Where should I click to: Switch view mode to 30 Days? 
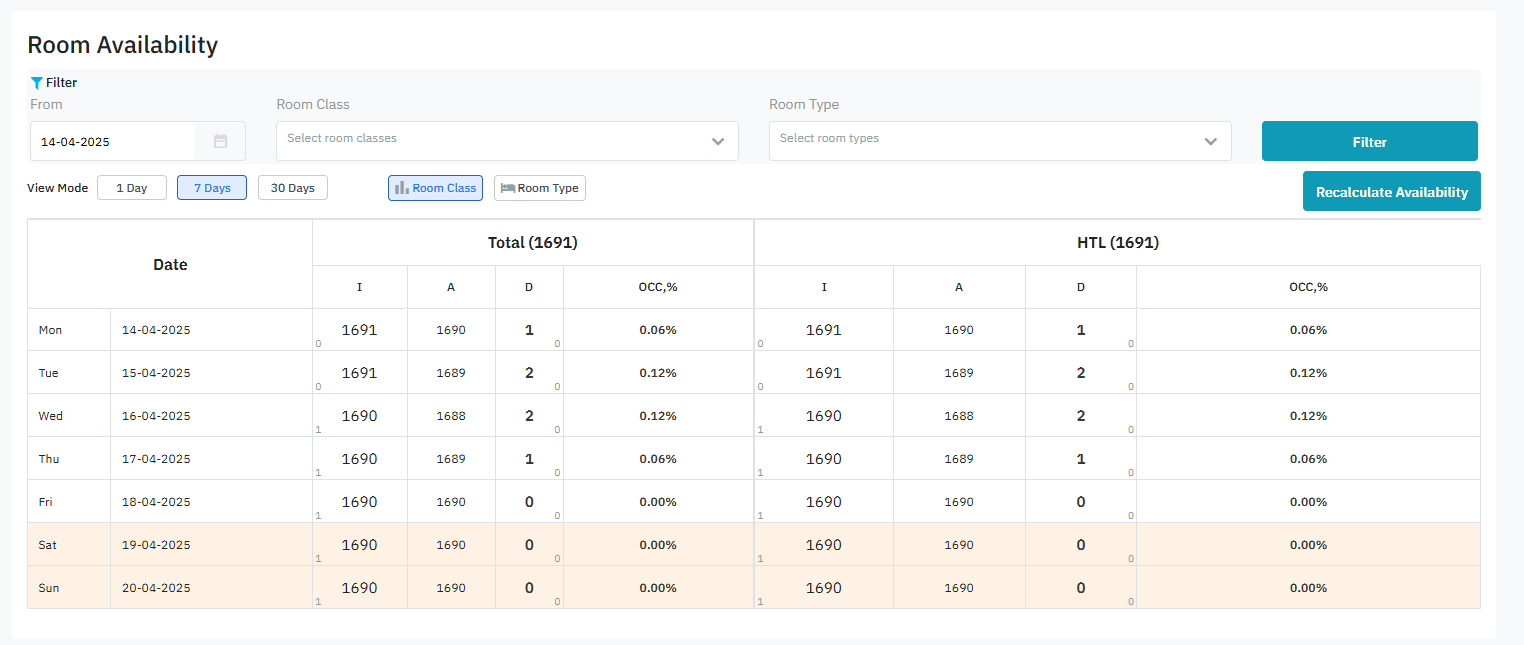tap(292, 188)
